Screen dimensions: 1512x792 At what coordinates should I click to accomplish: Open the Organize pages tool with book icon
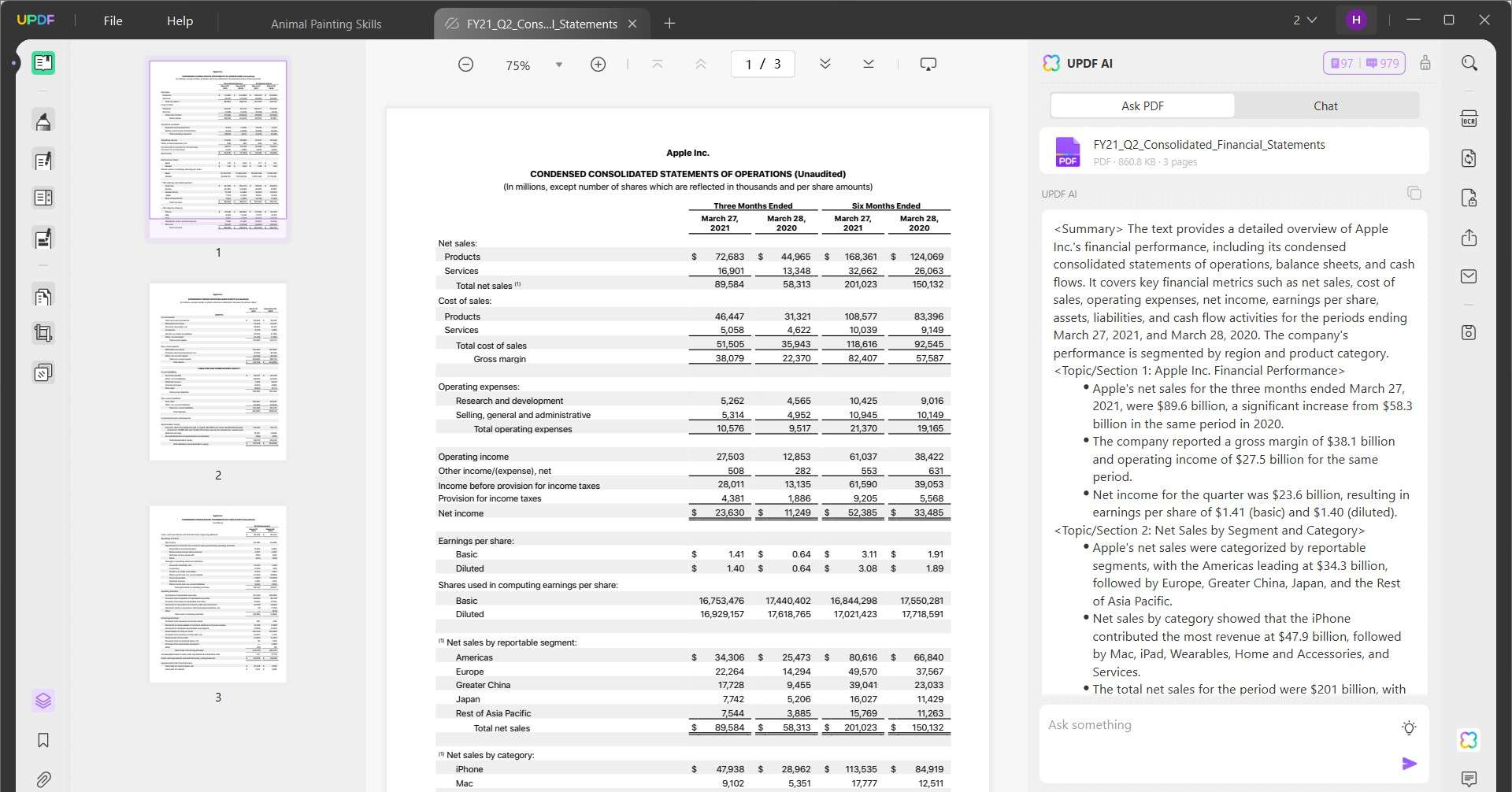(x=43, y=198)
